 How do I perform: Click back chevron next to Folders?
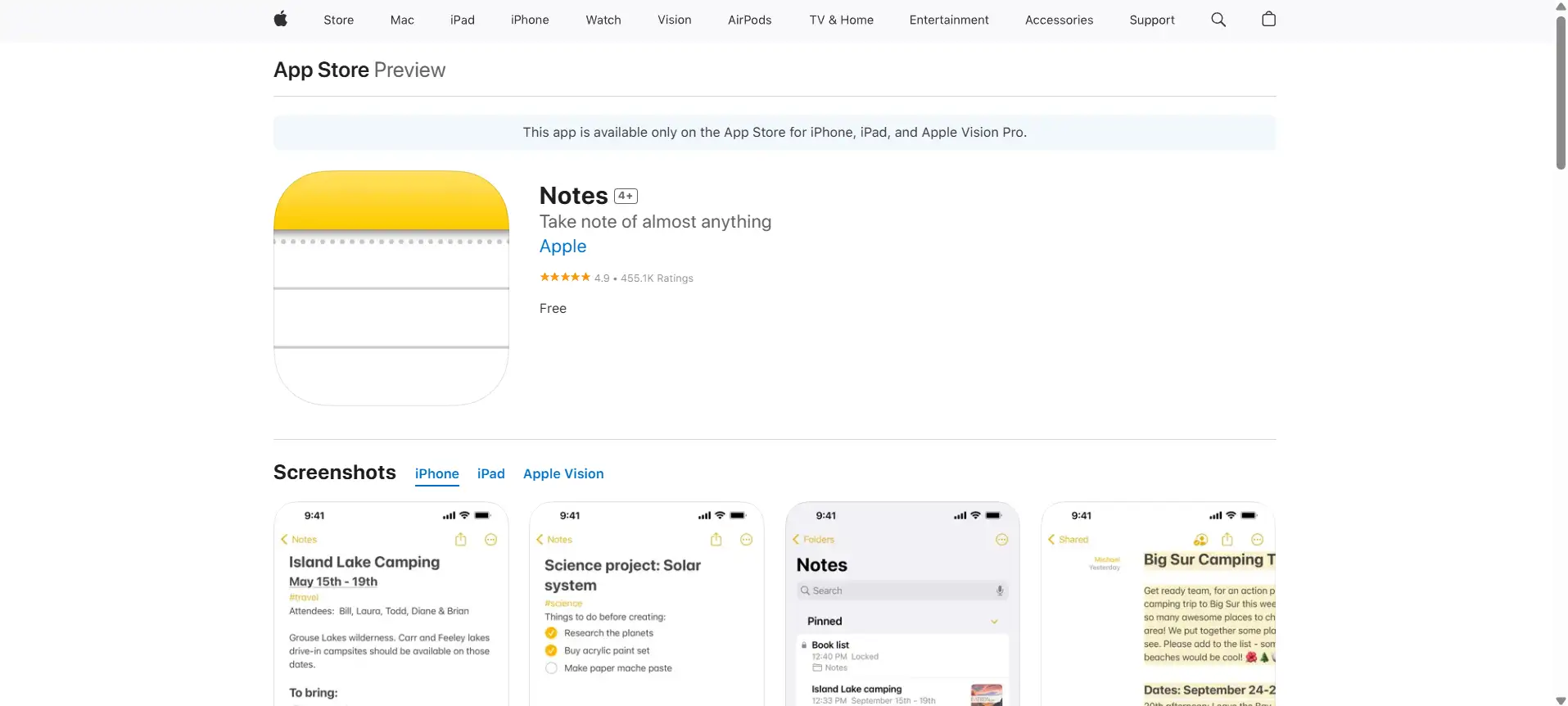coord(796,540)
